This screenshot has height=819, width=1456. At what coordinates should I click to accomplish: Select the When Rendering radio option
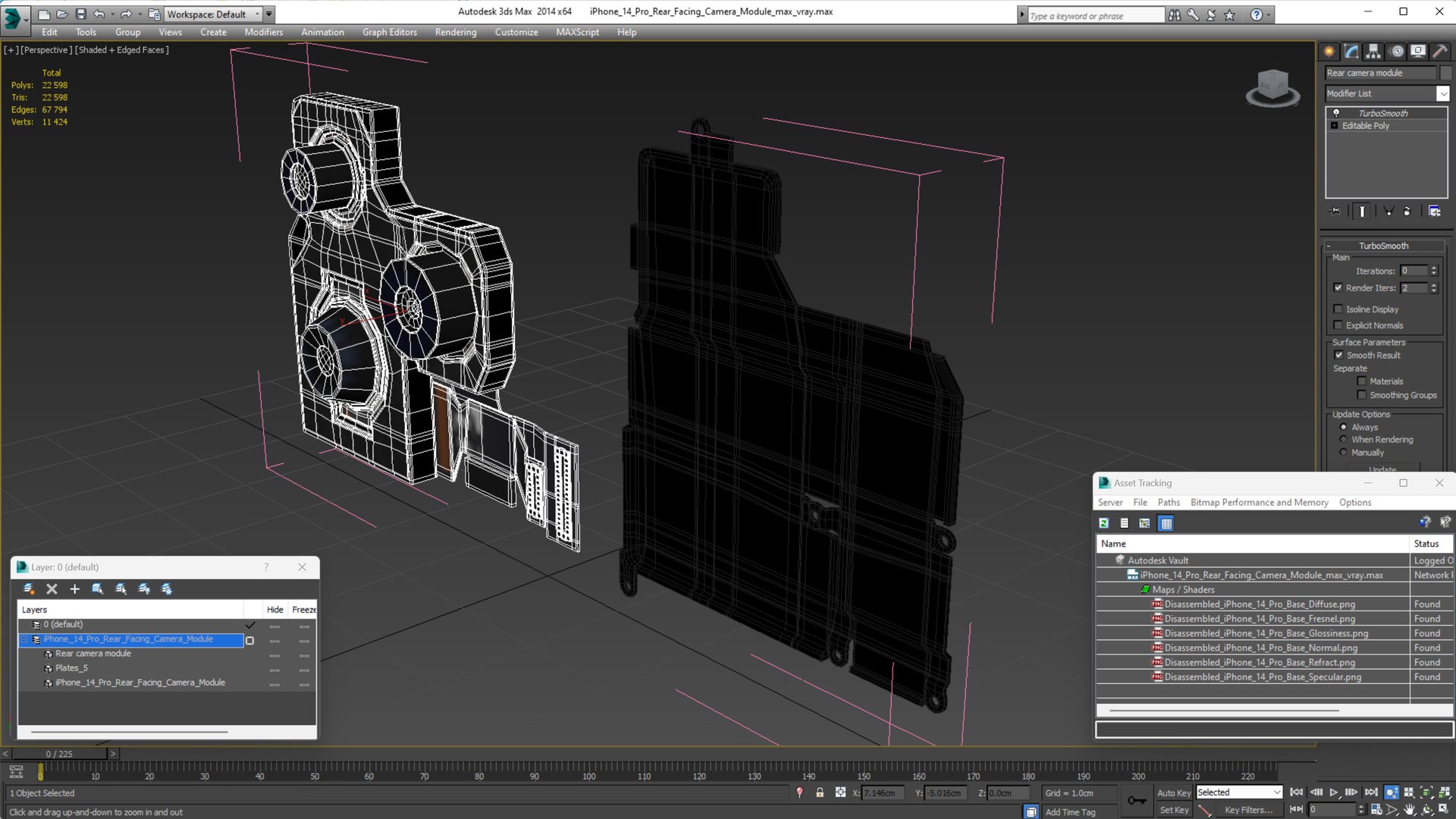[1344, 440]
